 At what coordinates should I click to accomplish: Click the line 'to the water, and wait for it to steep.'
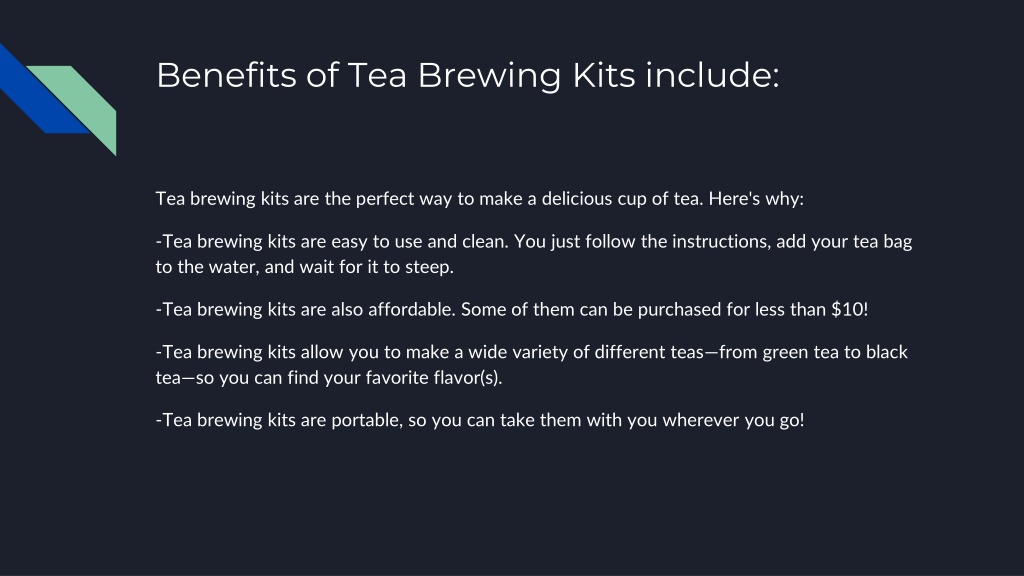304,267
